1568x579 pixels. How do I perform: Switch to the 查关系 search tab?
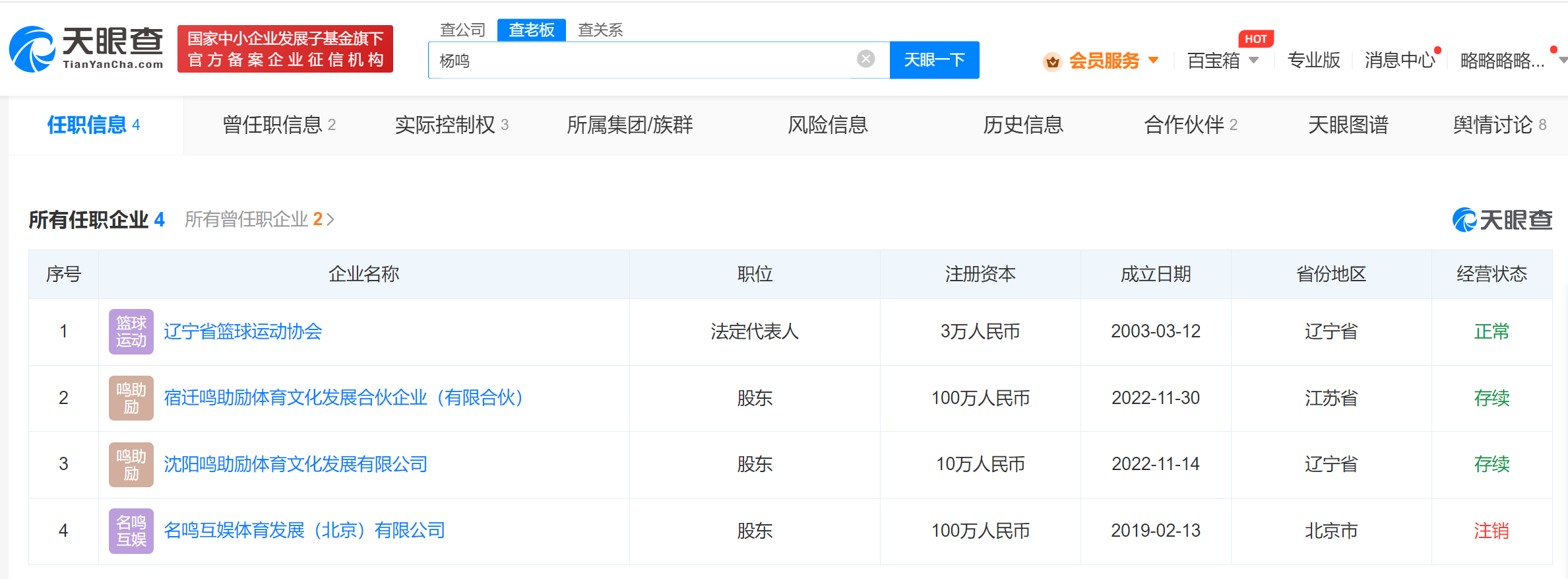point(600,30)
